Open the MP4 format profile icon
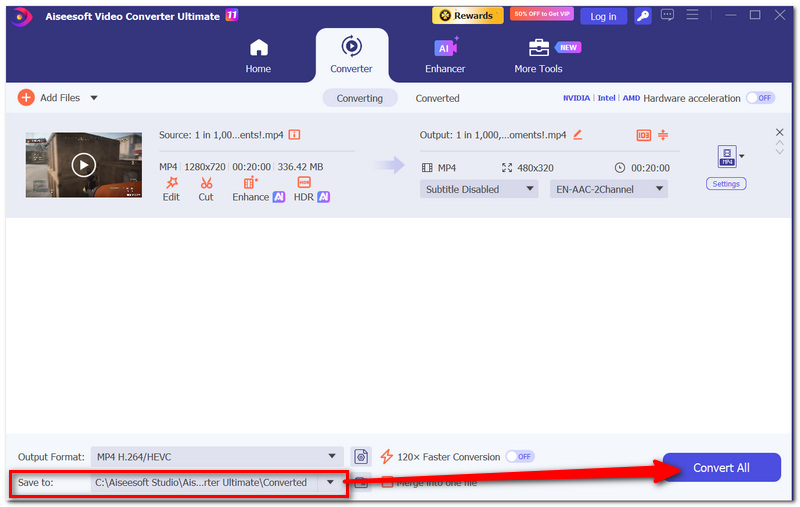The height and width of the screenshot is (507, 800). pyautogui.click(x=727, y=156)
